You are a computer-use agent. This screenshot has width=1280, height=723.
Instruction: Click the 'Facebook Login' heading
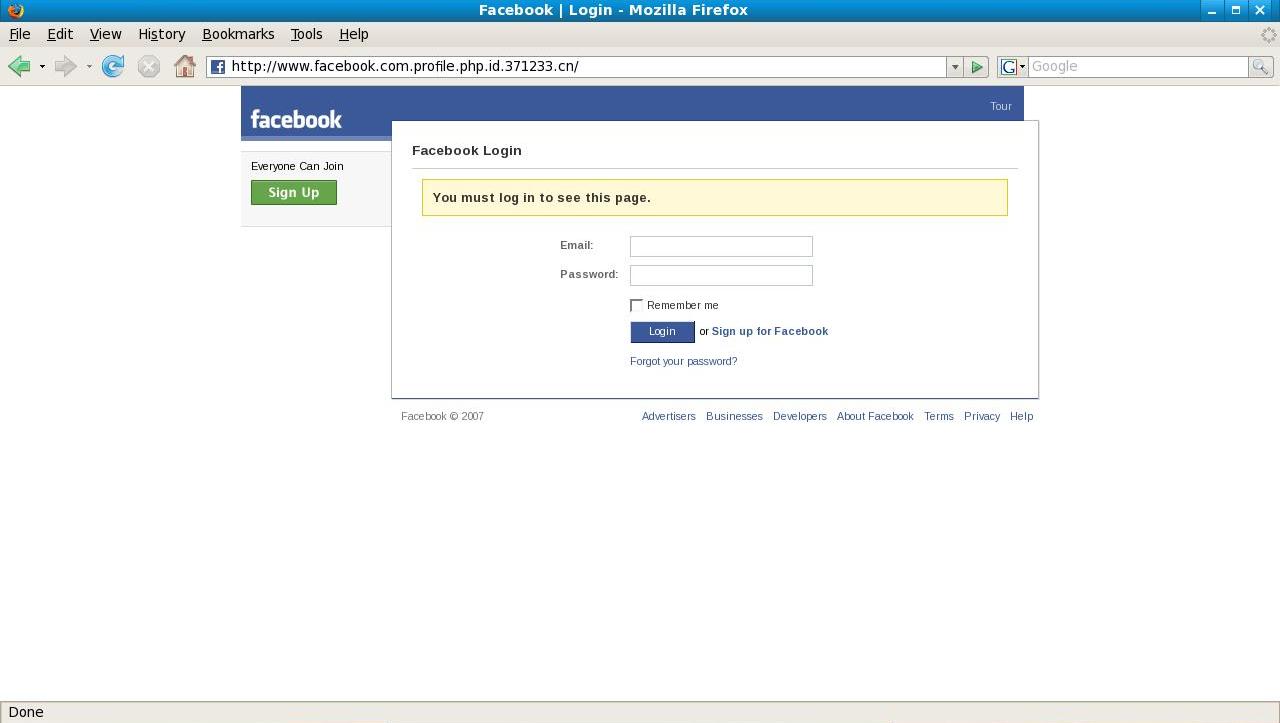point(467,150)
